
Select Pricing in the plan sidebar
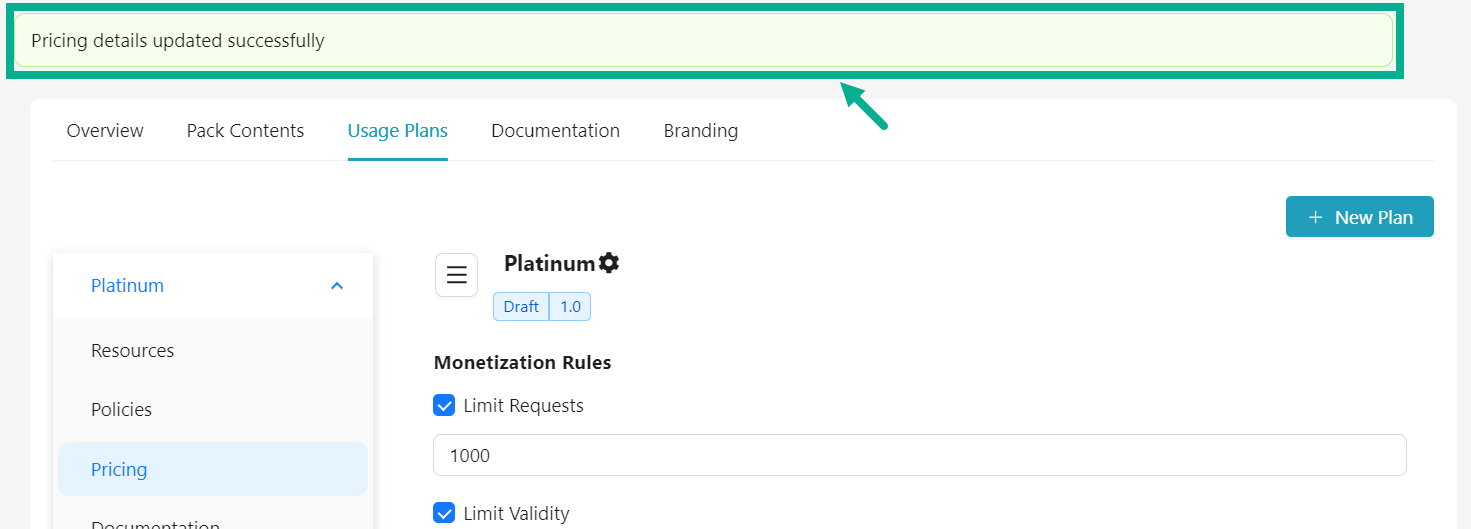click(119, 469)
